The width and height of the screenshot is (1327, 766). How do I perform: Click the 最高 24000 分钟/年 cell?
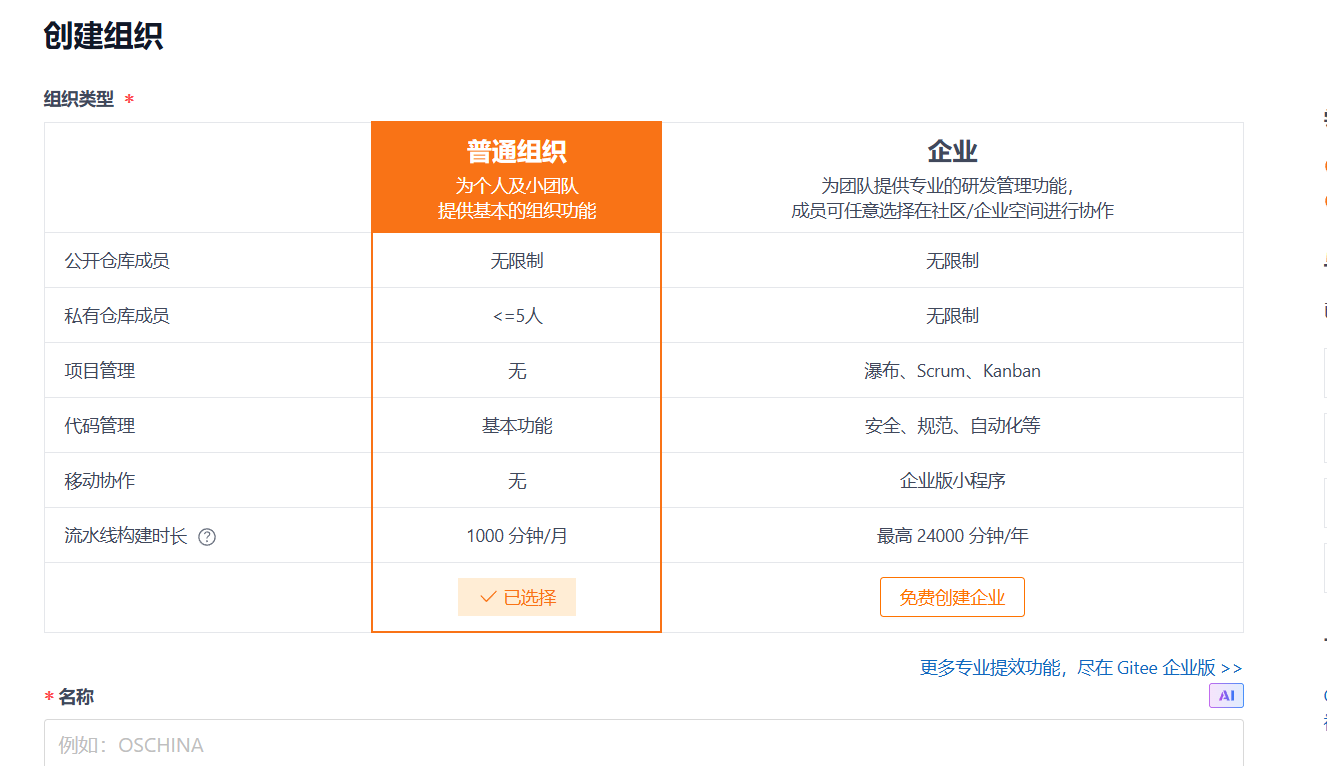point(952,536)
